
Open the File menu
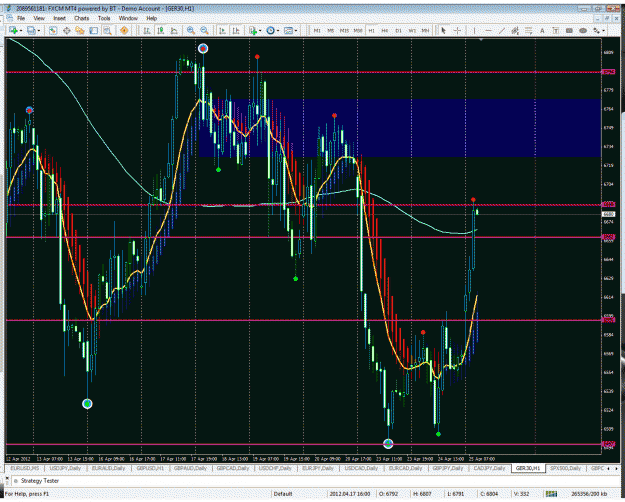[x=21, y=18]
